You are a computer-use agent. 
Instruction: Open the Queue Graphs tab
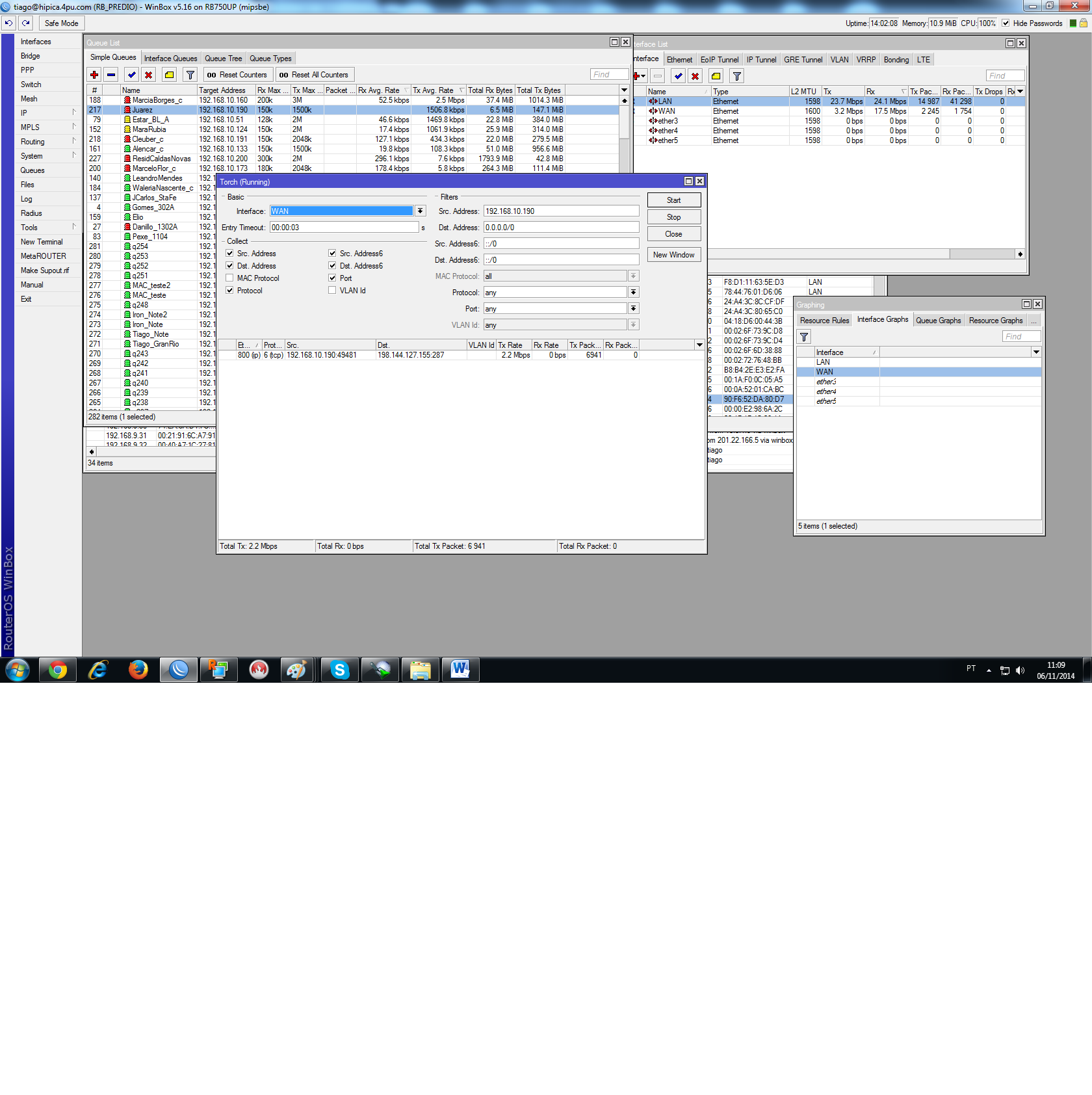coord(938,321)
